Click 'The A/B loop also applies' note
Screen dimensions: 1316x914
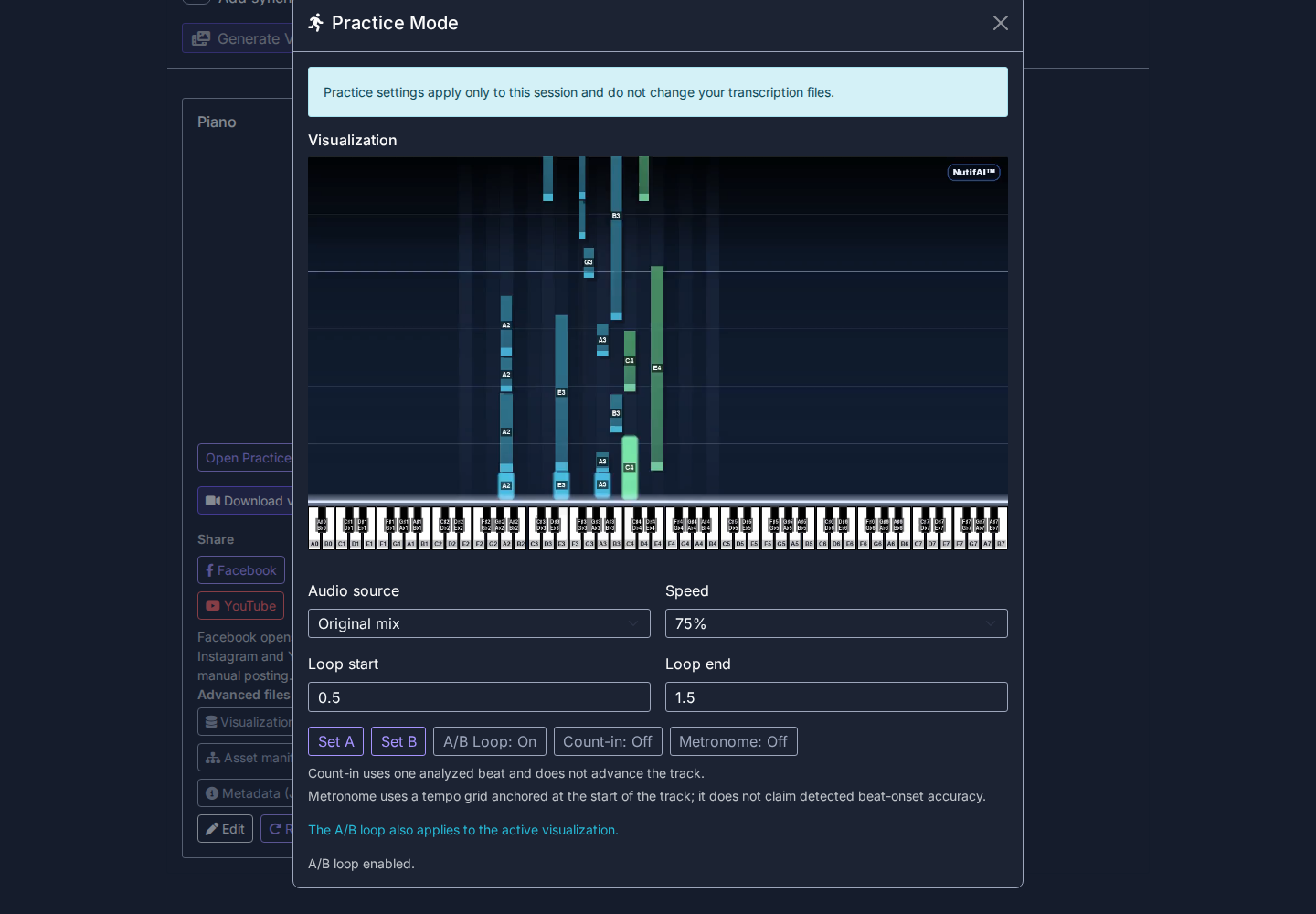coord(463,830)
